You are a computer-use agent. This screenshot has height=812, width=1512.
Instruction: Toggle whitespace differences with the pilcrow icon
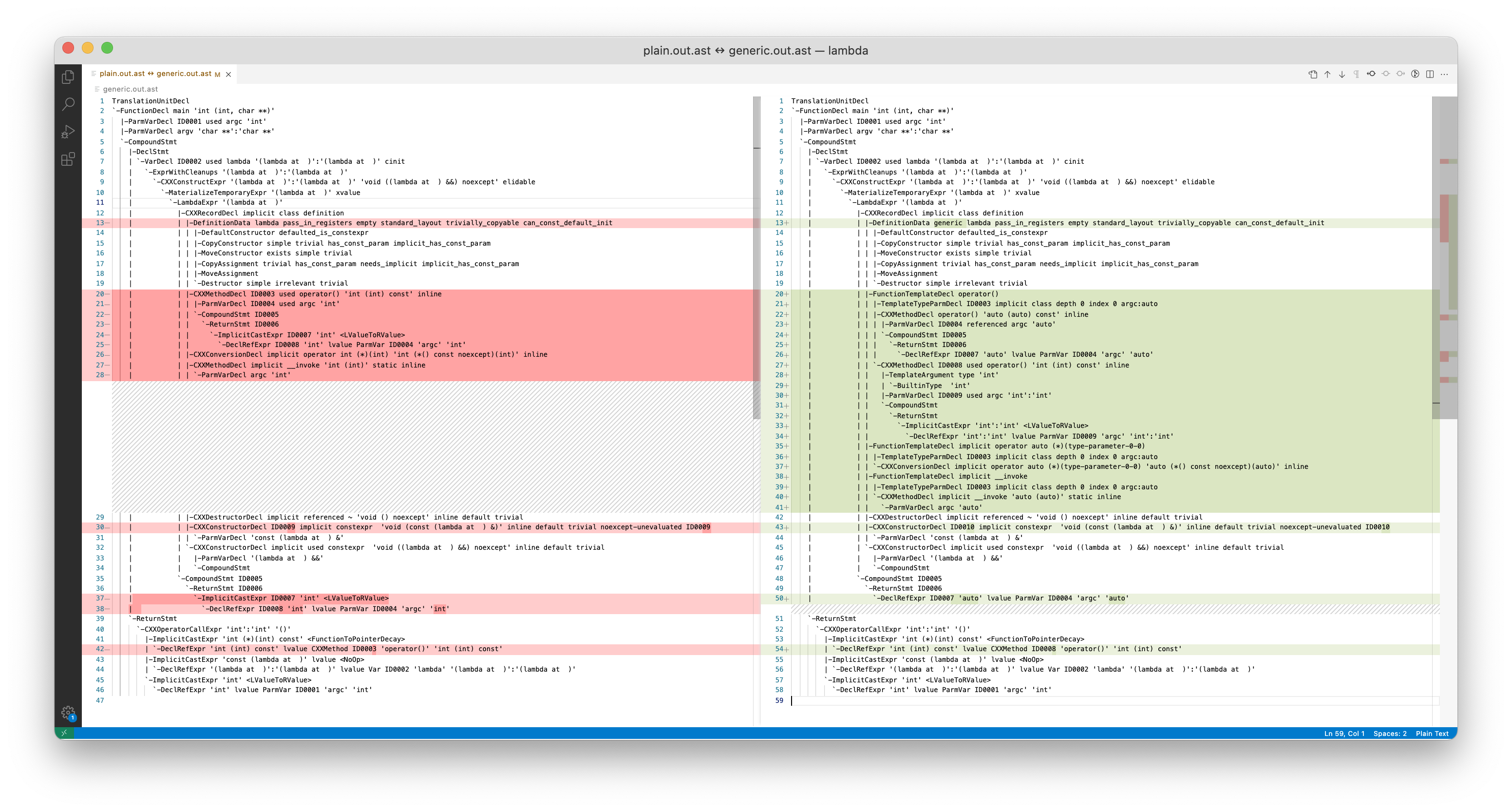[1357, 75]
